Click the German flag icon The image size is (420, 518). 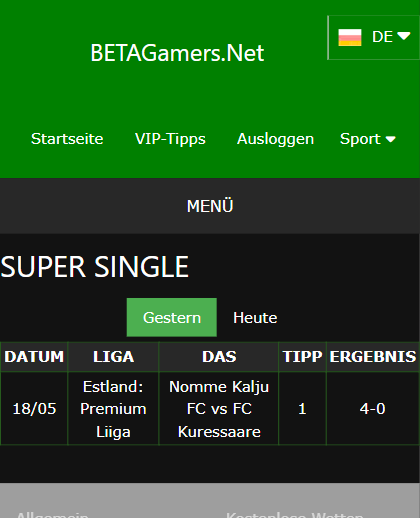350,37
